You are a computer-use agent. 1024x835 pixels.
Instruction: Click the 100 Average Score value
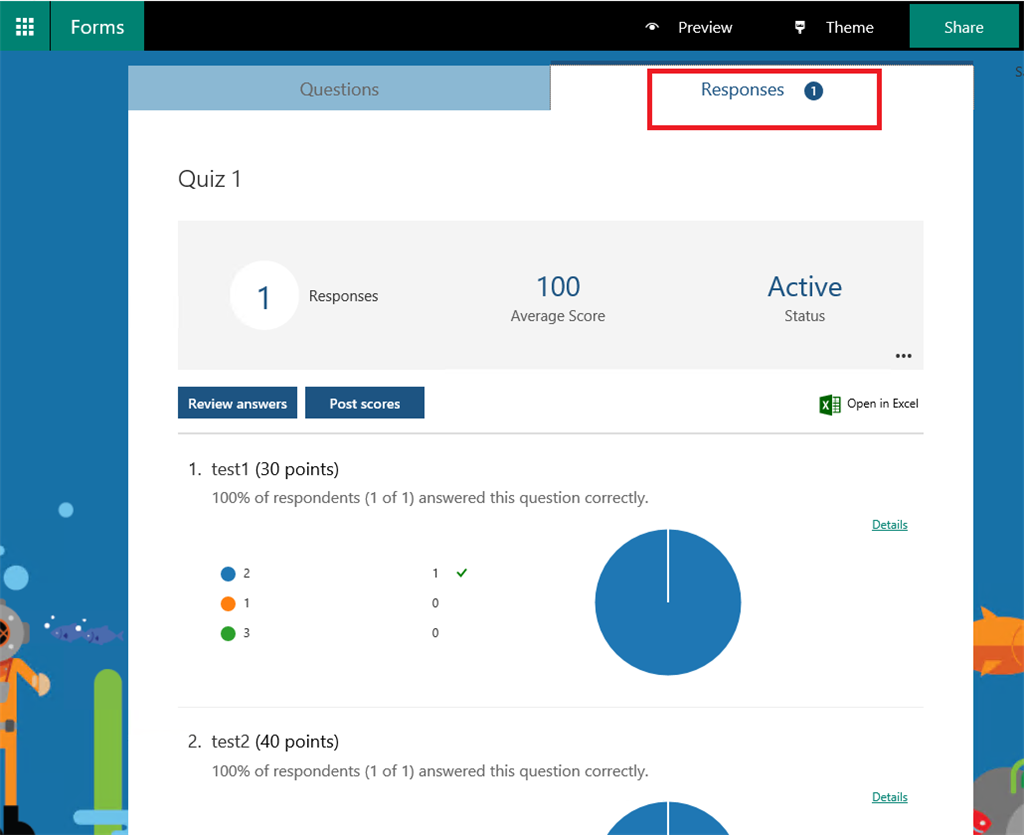point(558,287)
